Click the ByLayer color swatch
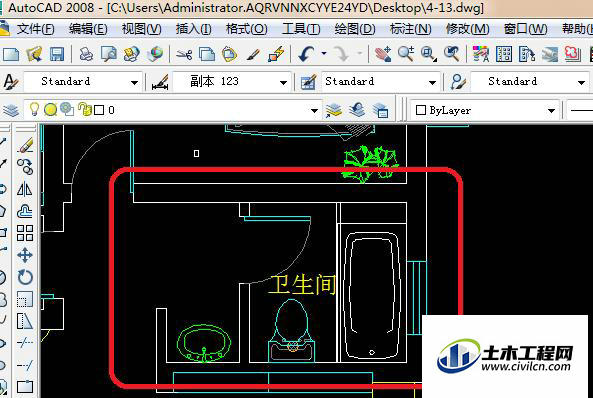The height and width of the screenshot is (398, 593). (421, 110)
